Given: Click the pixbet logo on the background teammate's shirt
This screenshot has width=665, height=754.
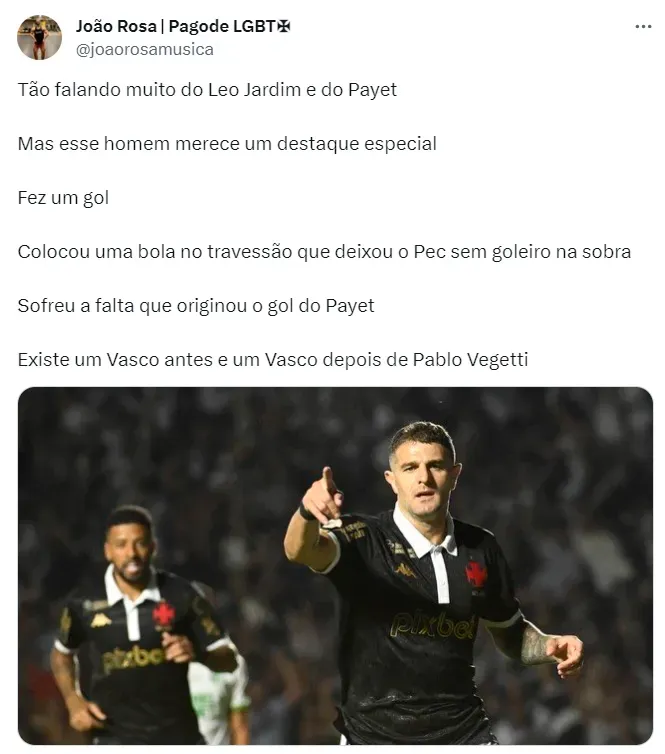Looking at the screenshot, I should (133, 658).
